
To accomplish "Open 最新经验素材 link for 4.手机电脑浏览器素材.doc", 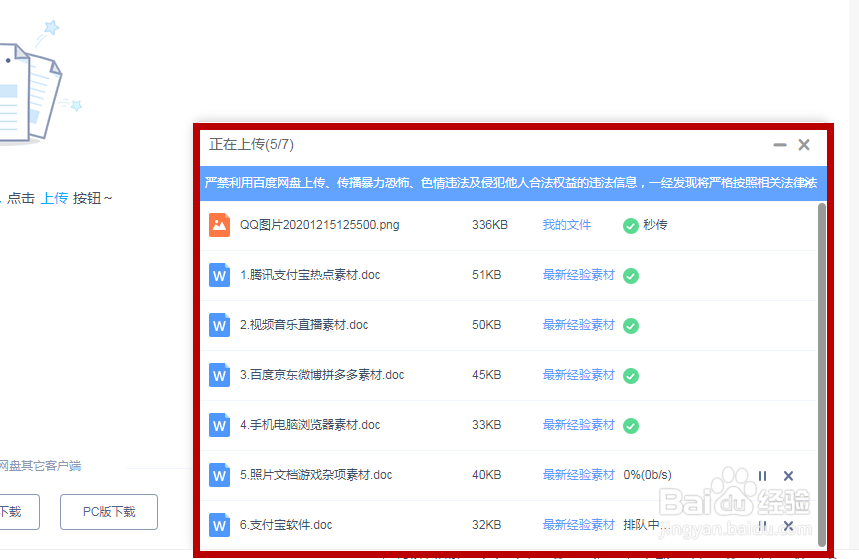I will coord(579,425).
